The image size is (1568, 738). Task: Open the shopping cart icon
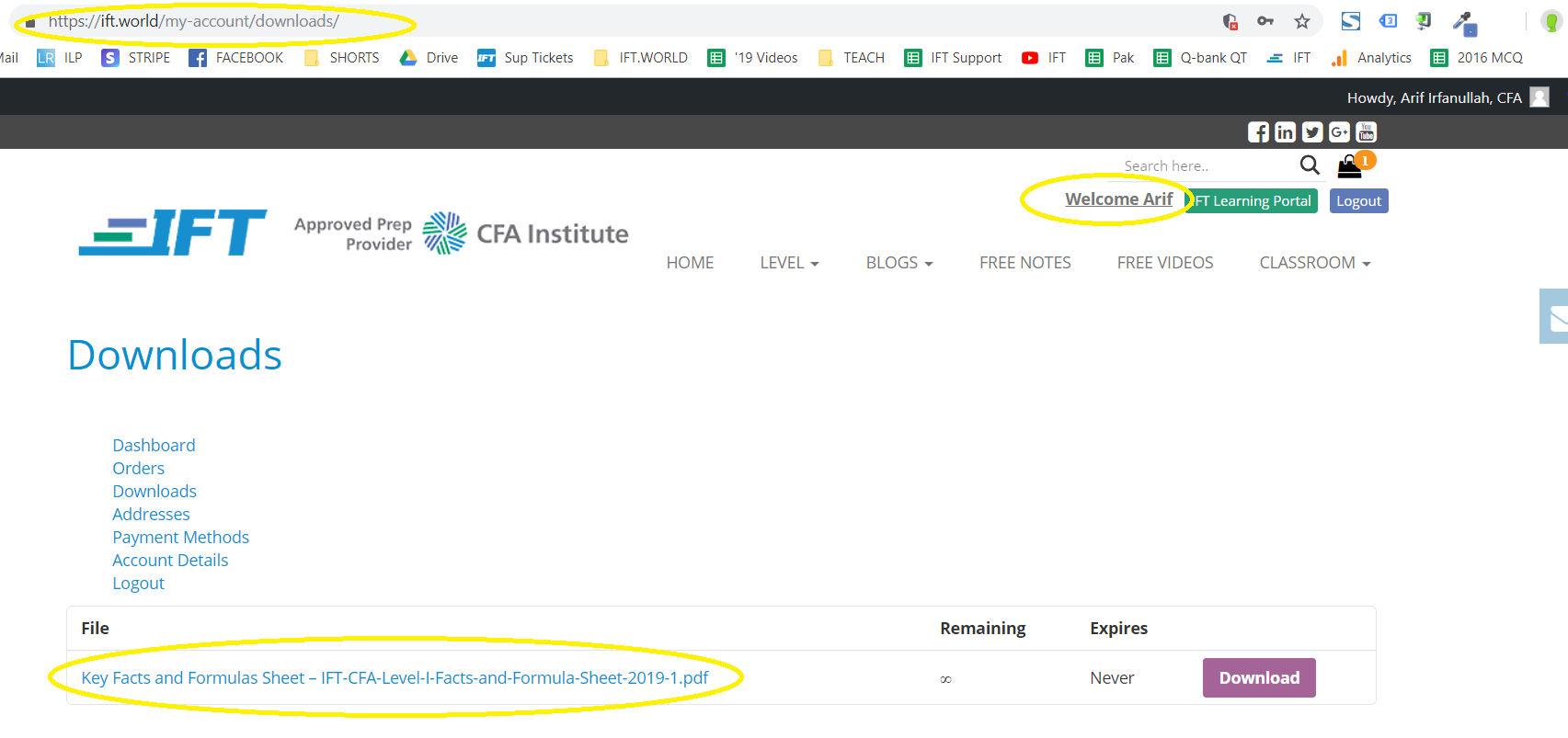pyautogui.click(x=1349, y=166)
